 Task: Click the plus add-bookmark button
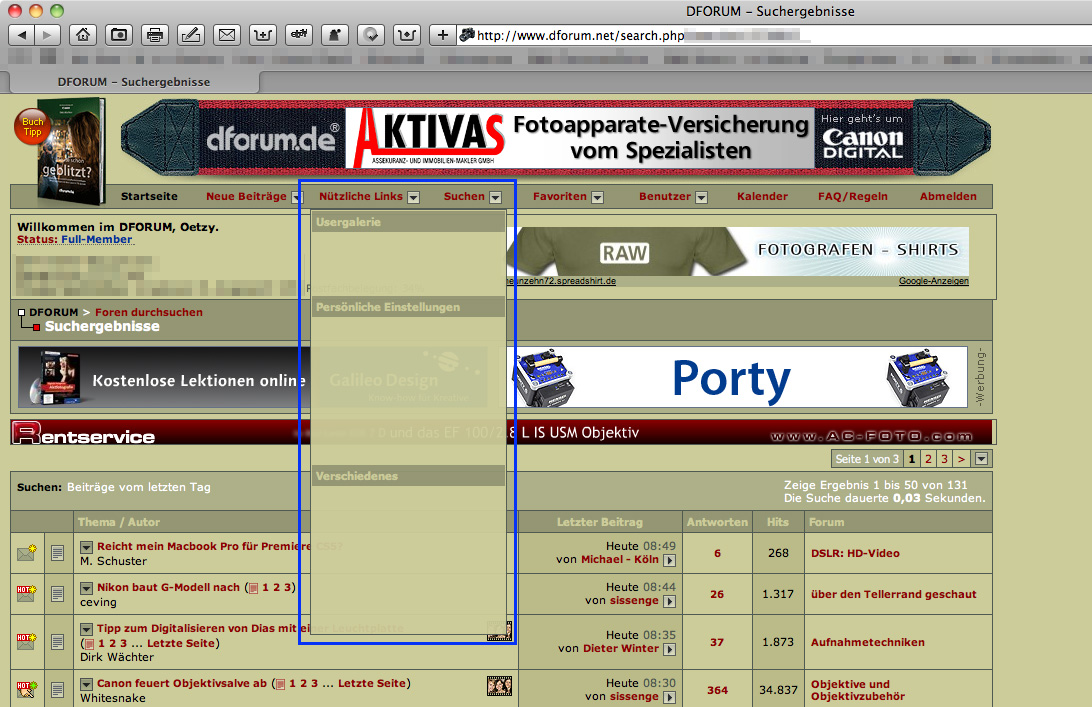click(442, 35)
